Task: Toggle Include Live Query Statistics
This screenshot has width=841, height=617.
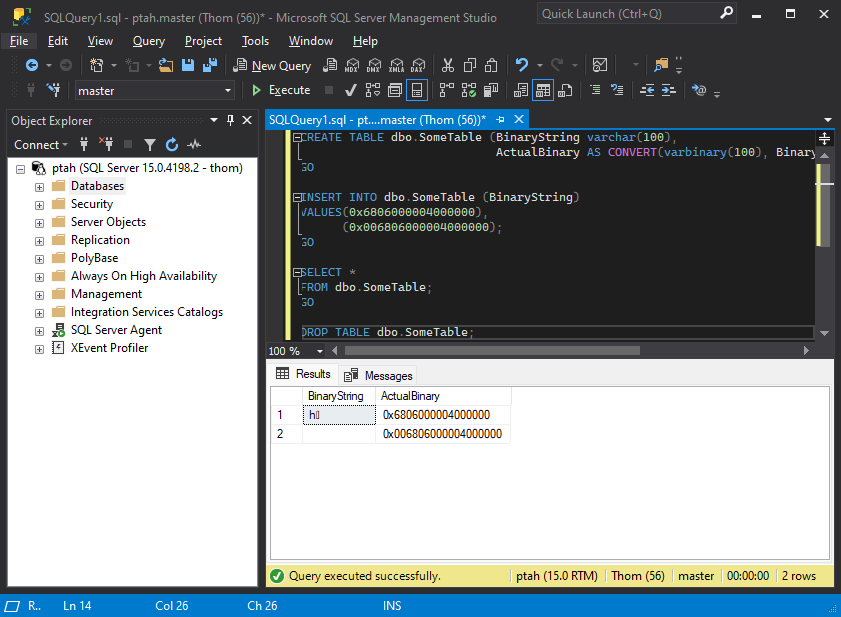Action: click(x=469, y=90)
